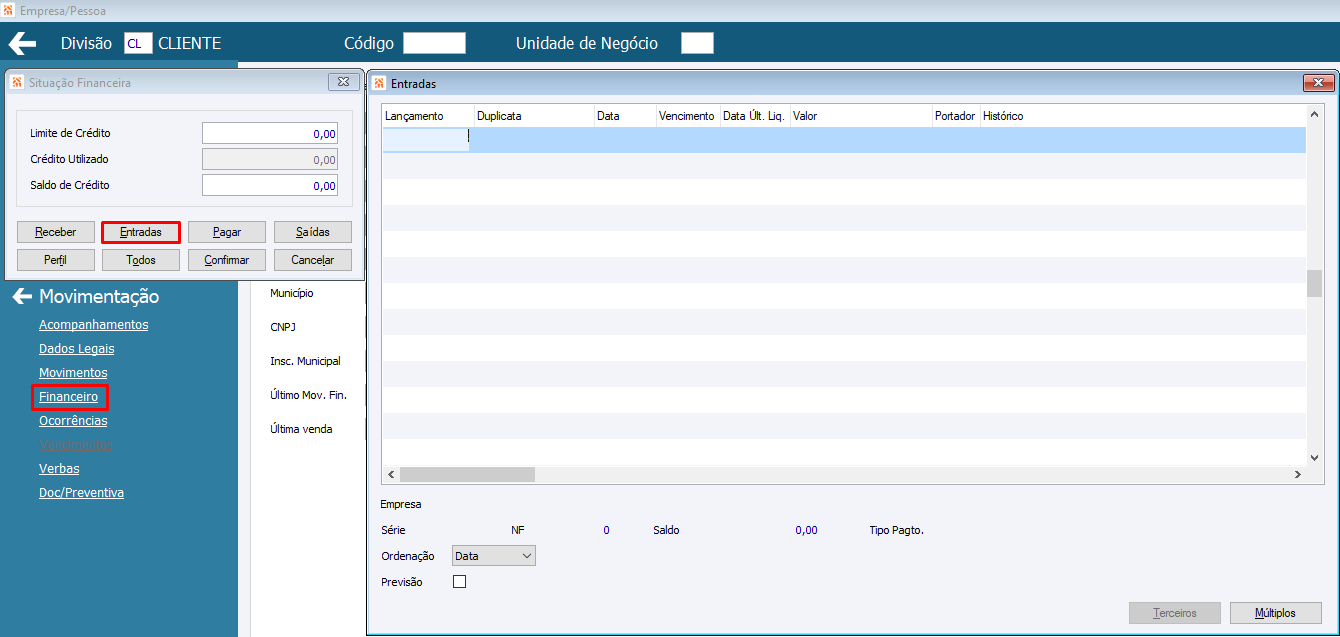Viewport: 1340px width, 637px height.
Task: Click the Saídas button
Action: click(x=313, y=232)
